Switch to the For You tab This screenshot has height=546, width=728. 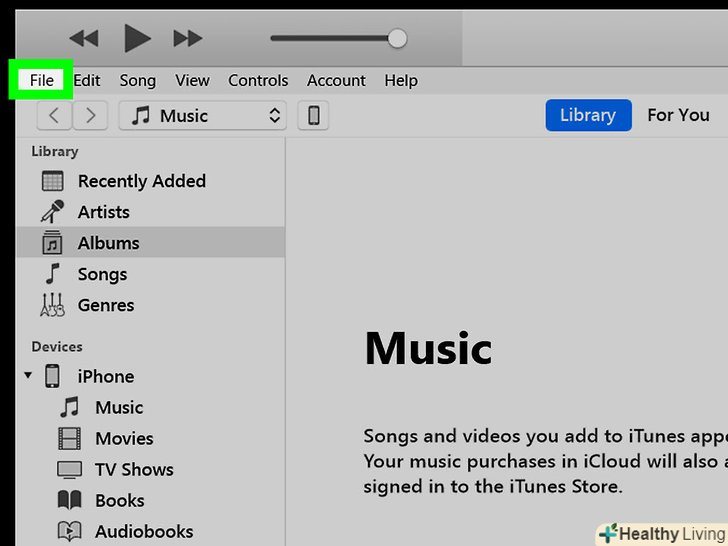click(678, 115)
